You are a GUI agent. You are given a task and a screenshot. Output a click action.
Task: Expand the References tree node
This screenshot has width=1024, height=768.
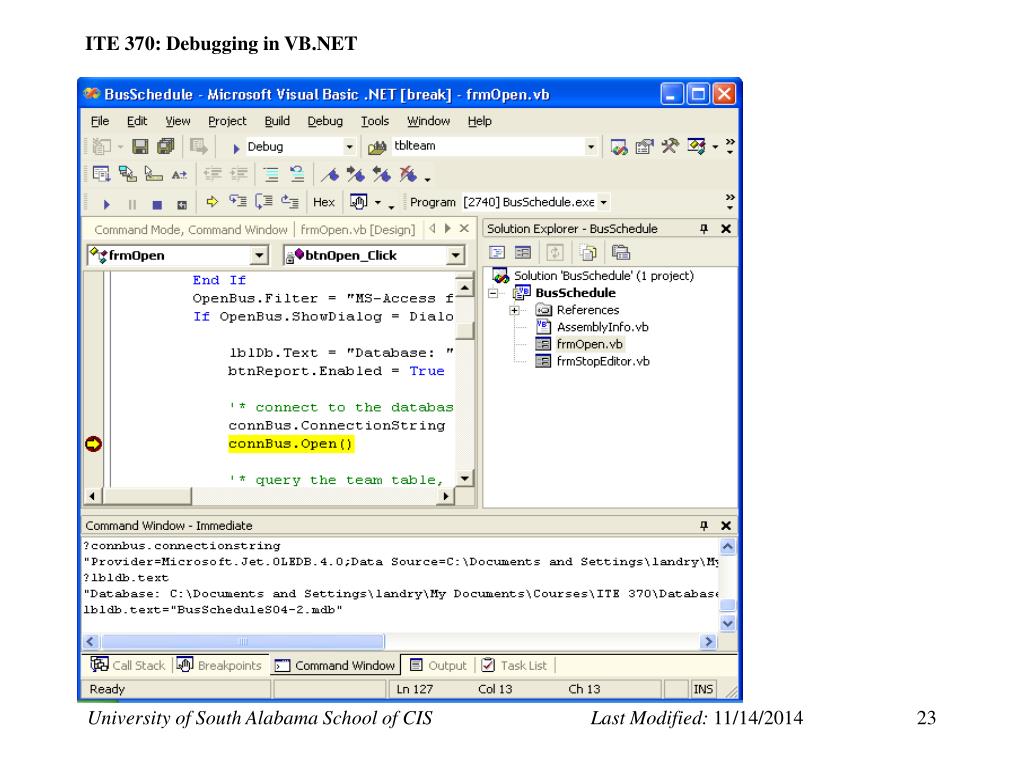[515, 310]
